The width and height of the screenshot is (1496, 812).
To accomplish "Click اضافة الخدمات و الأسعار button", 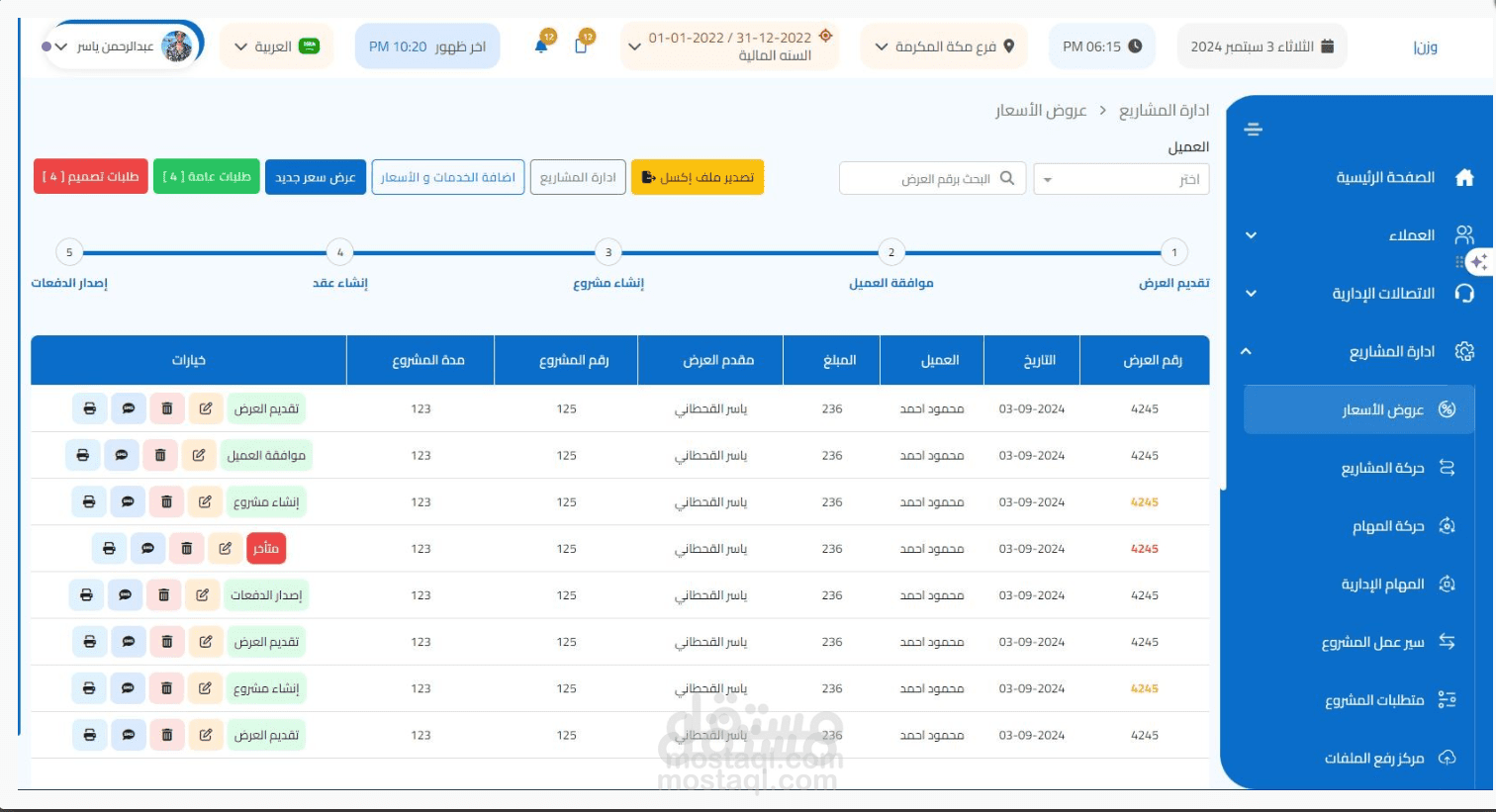I will click(448, 177).
